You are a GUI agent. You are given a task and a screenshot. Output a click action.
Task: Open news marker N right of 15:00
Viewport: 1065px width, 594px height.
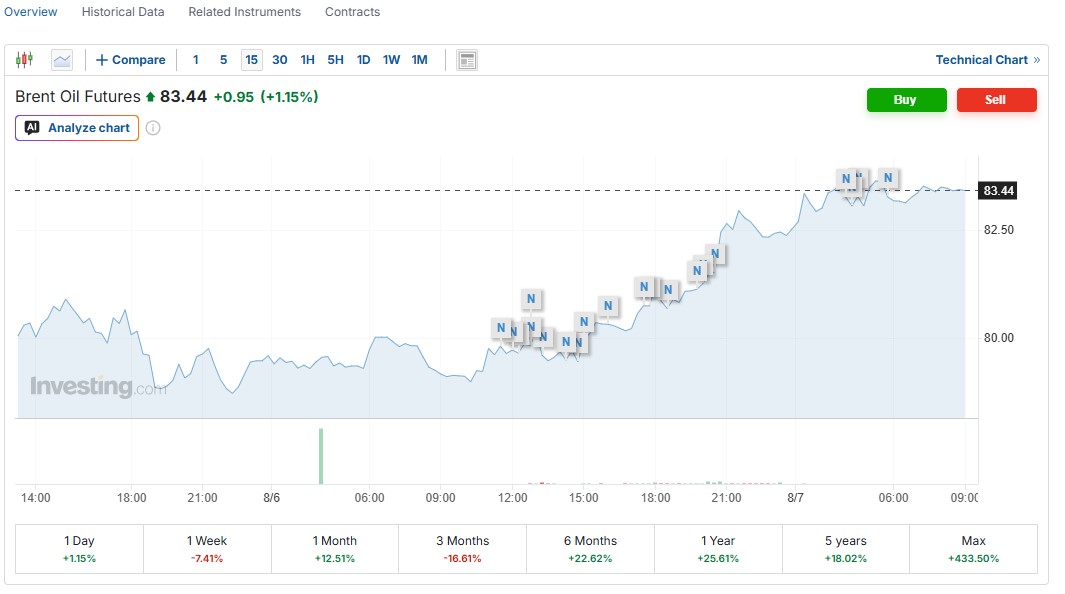[x=608, y=305]
